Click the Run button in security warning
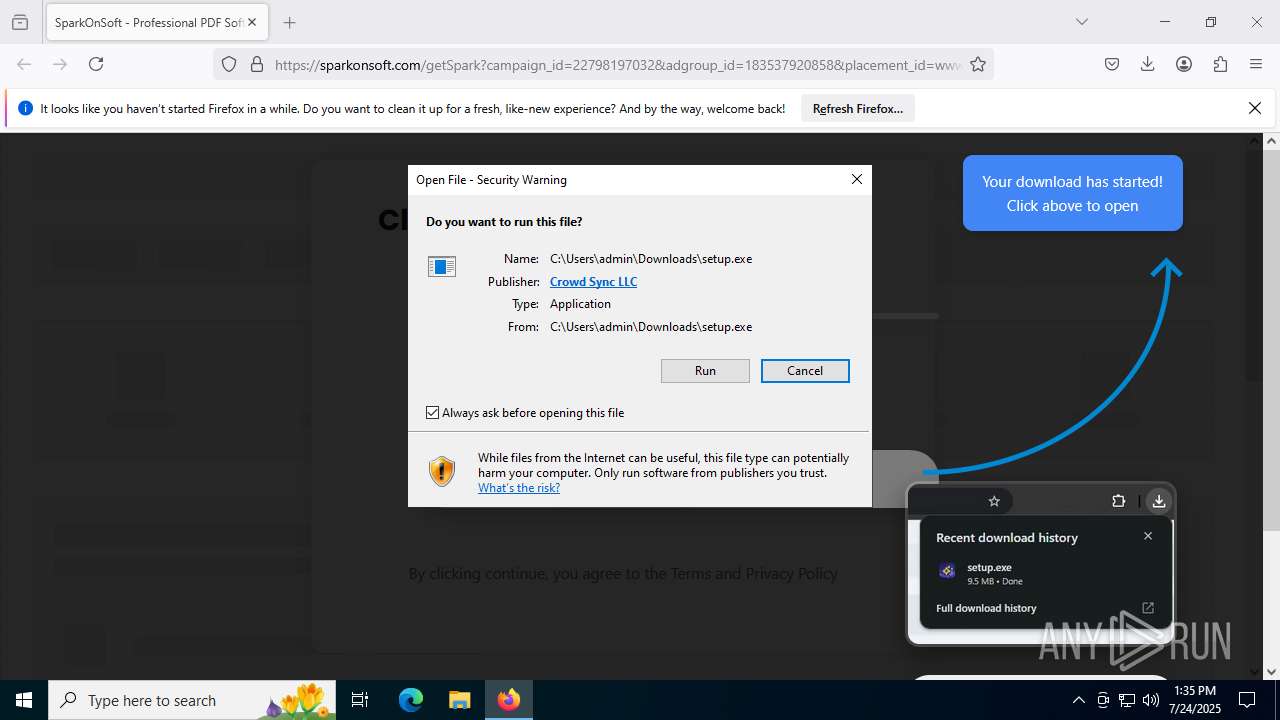Image resolution: width=1280 pixels, height=720 pixels. coord(705,371)
